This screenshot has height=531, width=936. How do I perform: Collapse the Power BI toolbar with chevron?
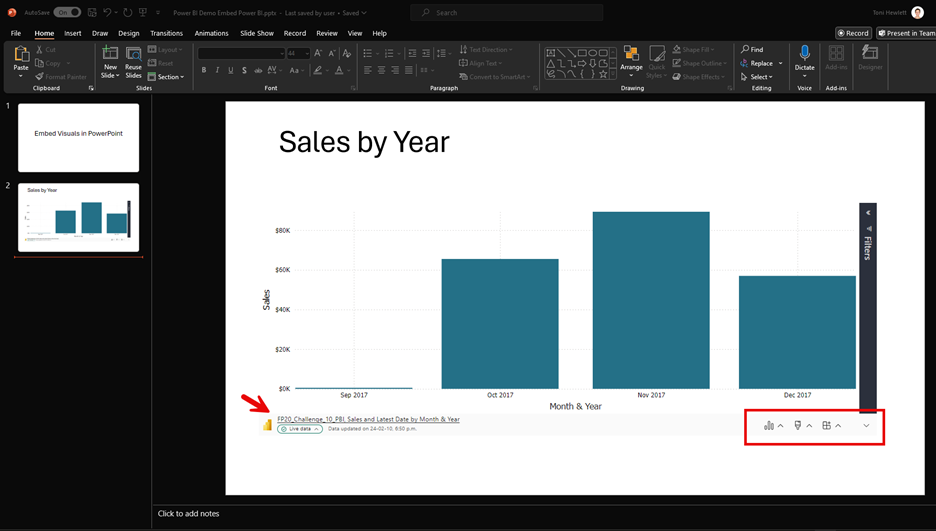[x=866, y=426]
